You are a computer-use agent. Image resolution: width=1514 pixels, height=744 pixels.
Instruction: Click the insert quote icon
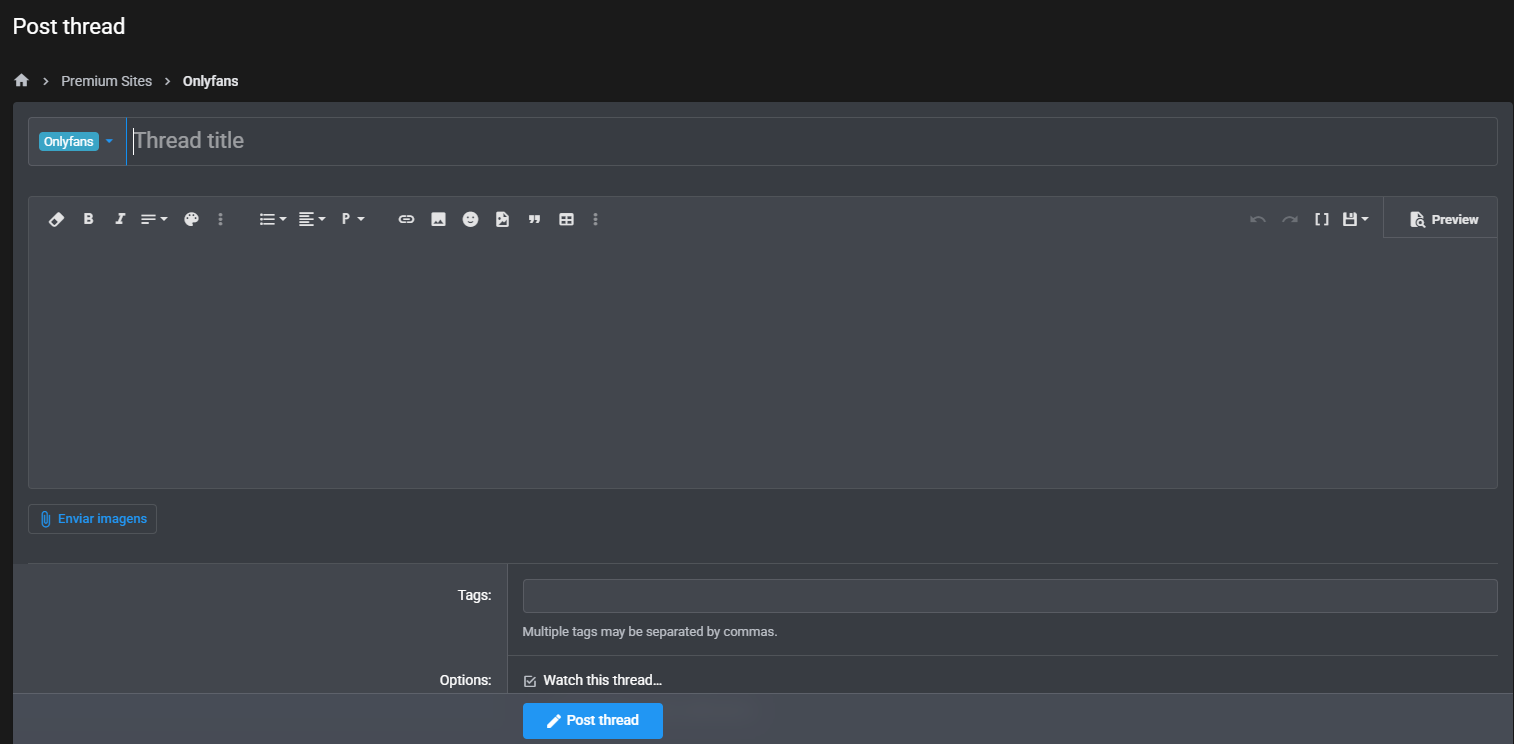point(534,219)
